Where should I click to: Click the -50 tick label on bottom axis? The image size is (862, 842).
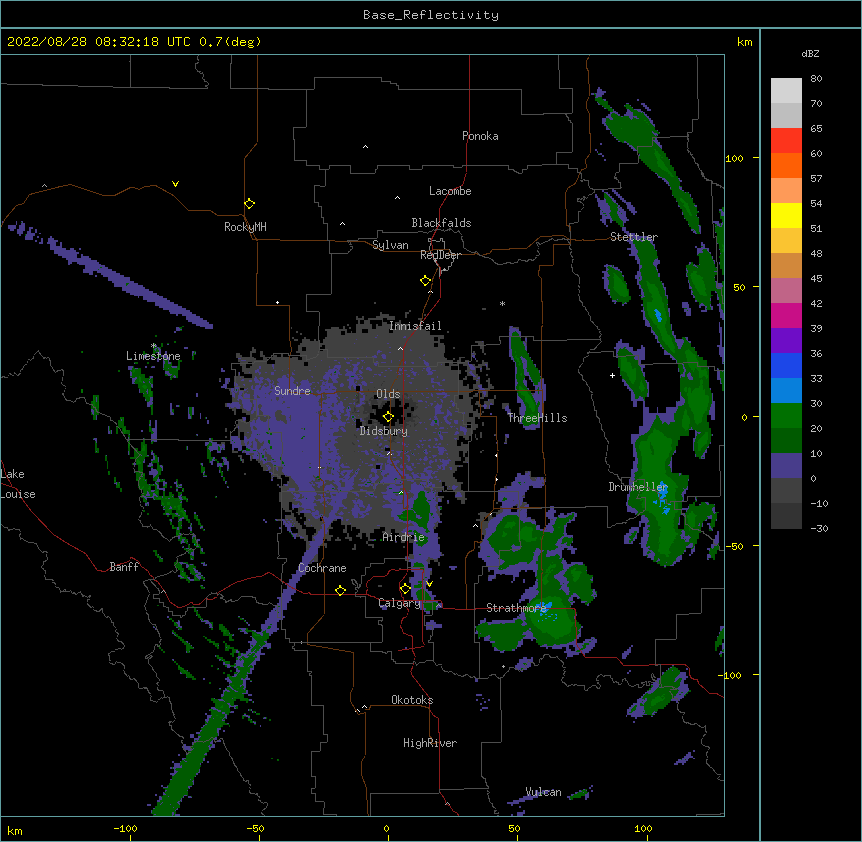tap(255, 829)
